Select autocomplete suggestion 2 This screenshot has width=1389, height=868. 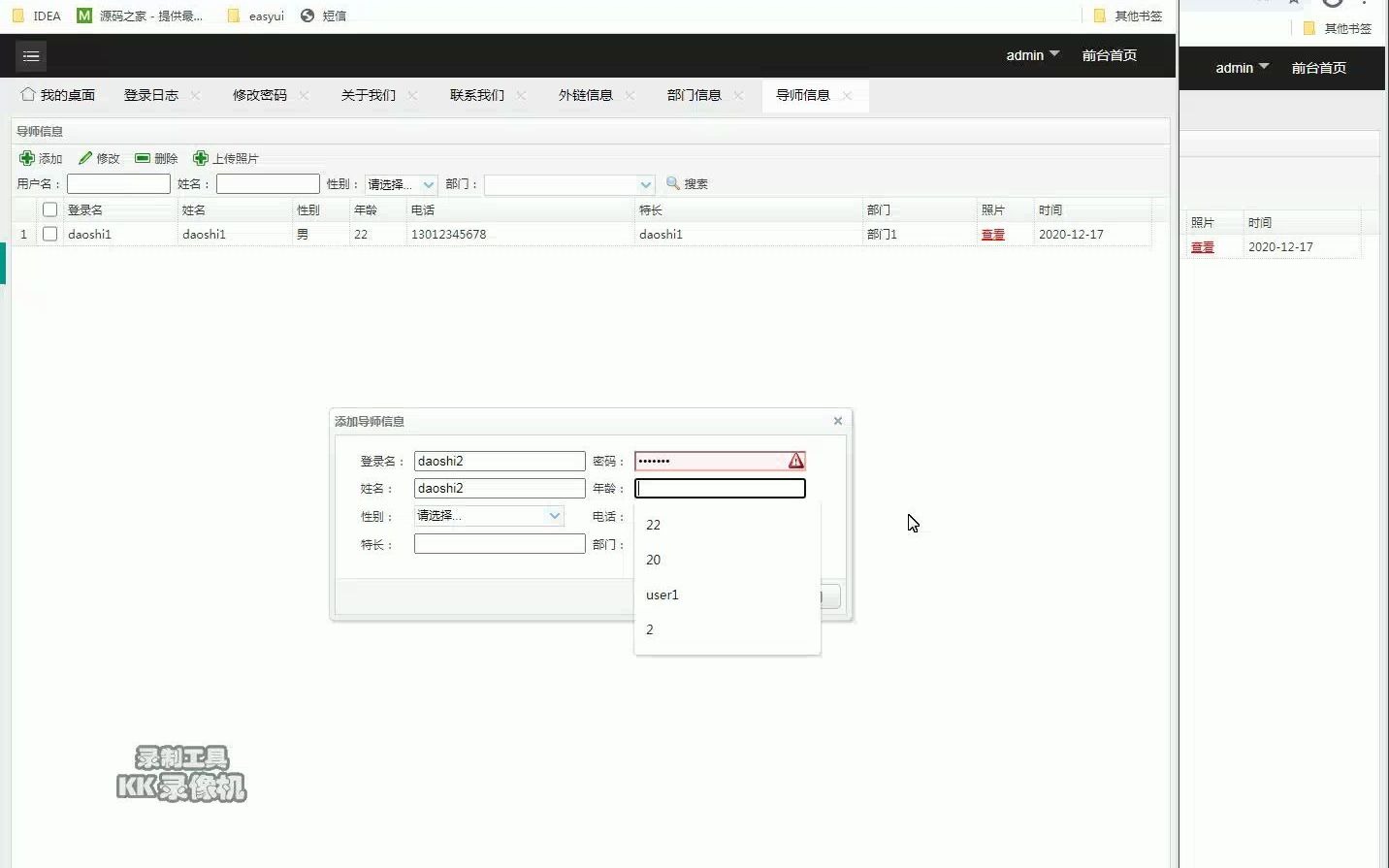727,629
